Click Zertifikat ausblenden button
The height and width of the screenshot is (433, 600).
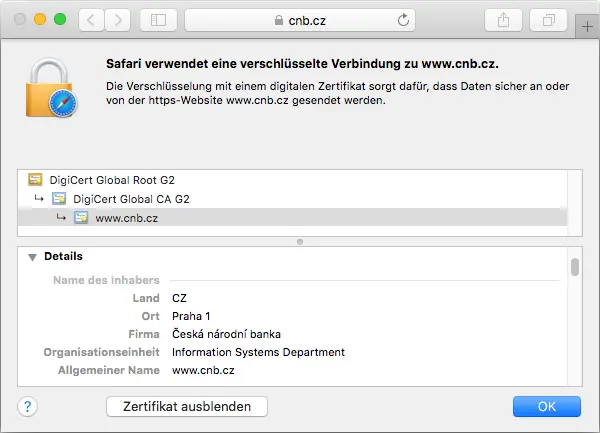[187, 406]
